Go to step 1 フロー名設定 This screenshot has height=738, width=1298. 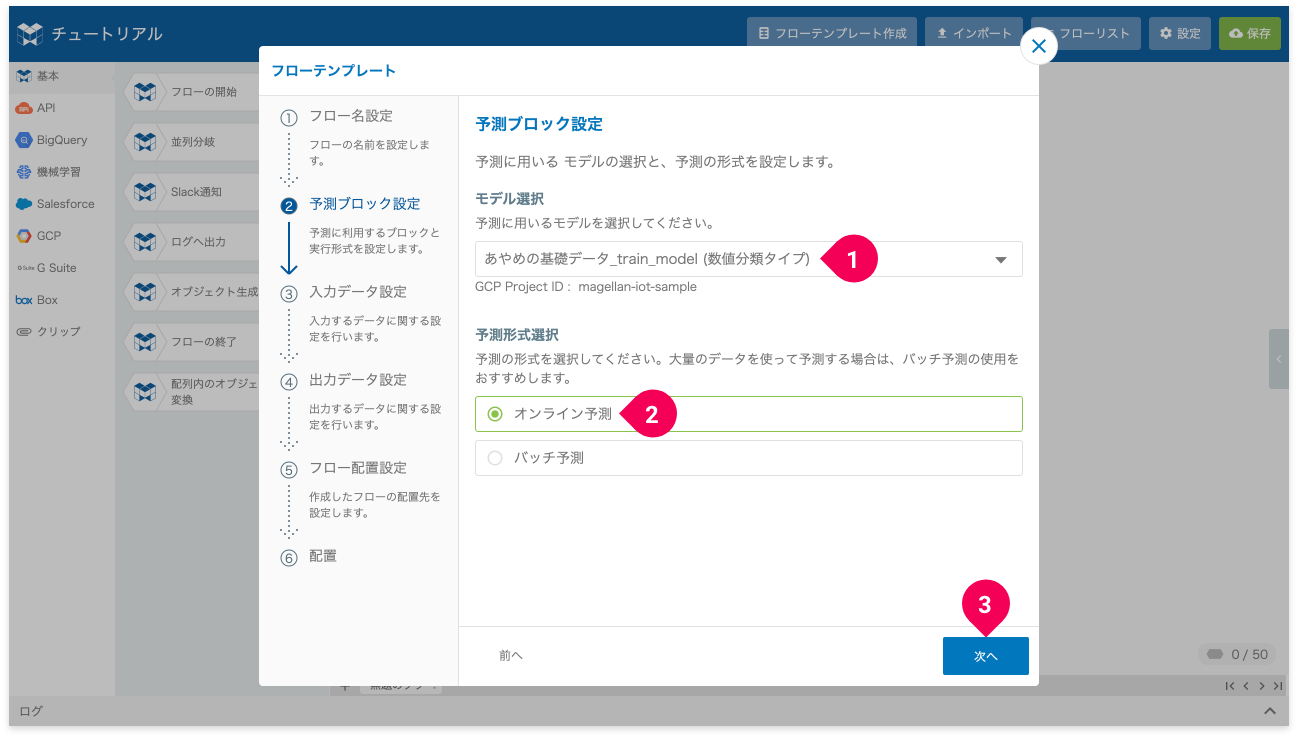click(351, 116)
